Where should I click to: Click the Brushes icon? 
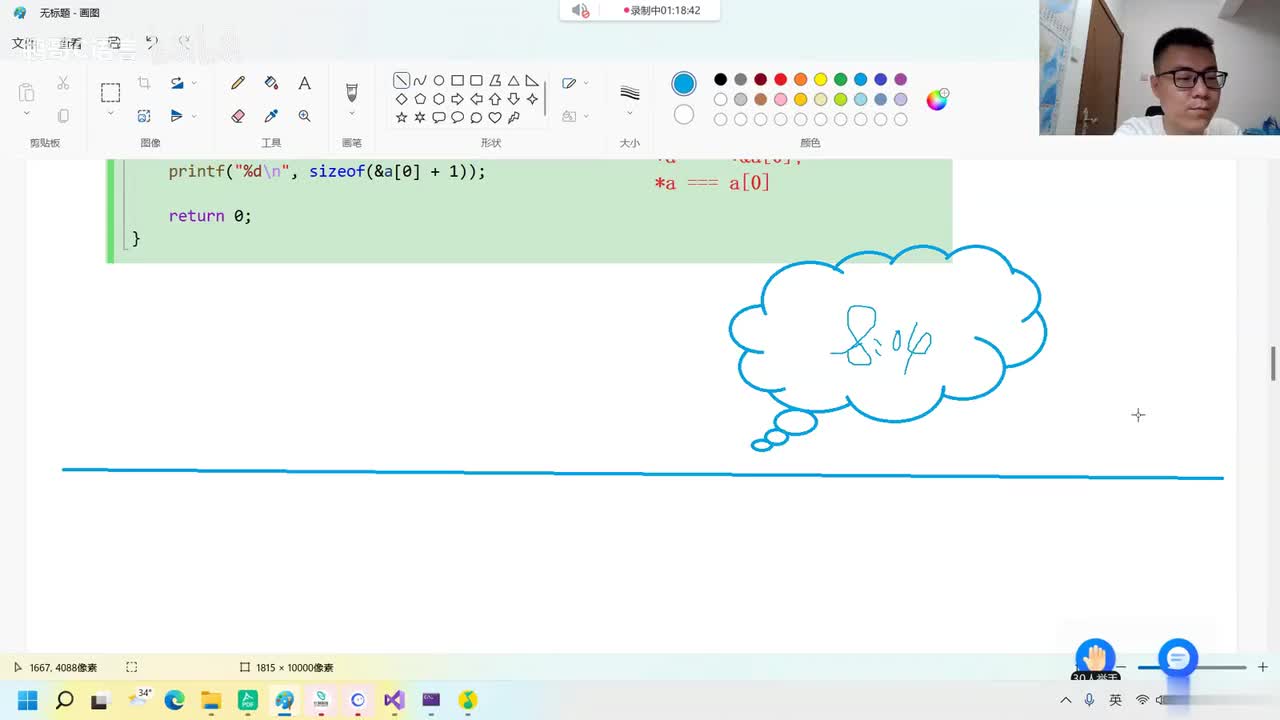coord(351,92)
